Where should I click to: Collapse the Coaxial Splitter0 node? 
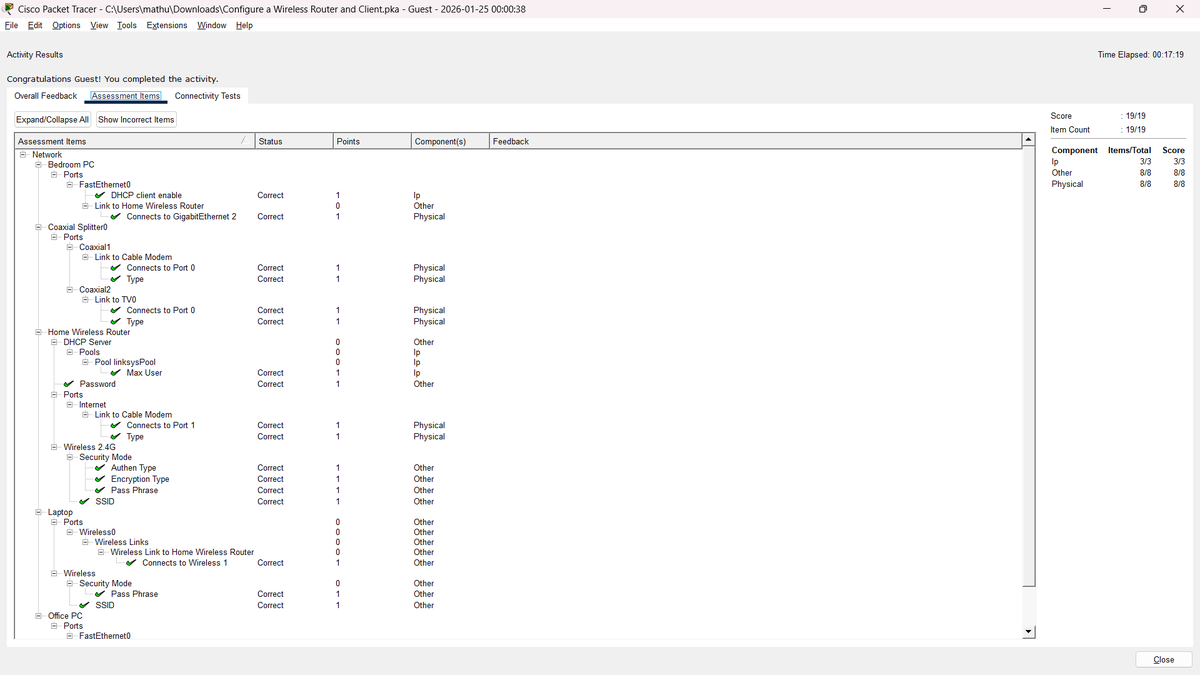[39, 227]
